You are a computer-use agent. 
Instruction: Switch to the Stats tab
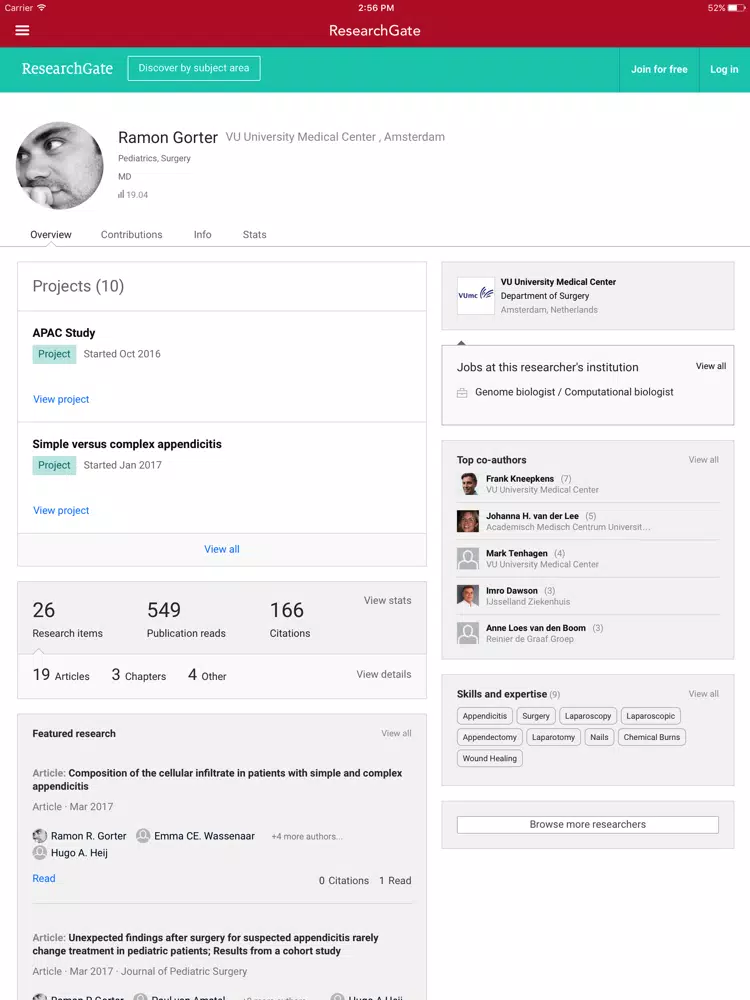click(254, 235)
